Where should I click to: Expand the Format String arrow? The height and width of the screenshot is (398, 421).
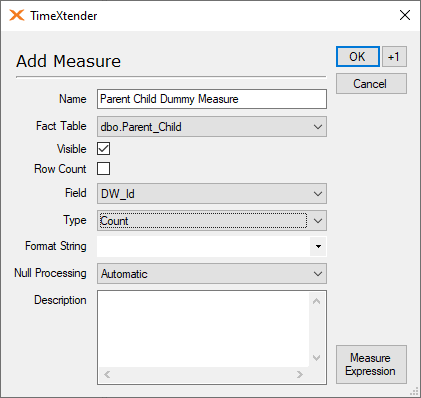318,247
